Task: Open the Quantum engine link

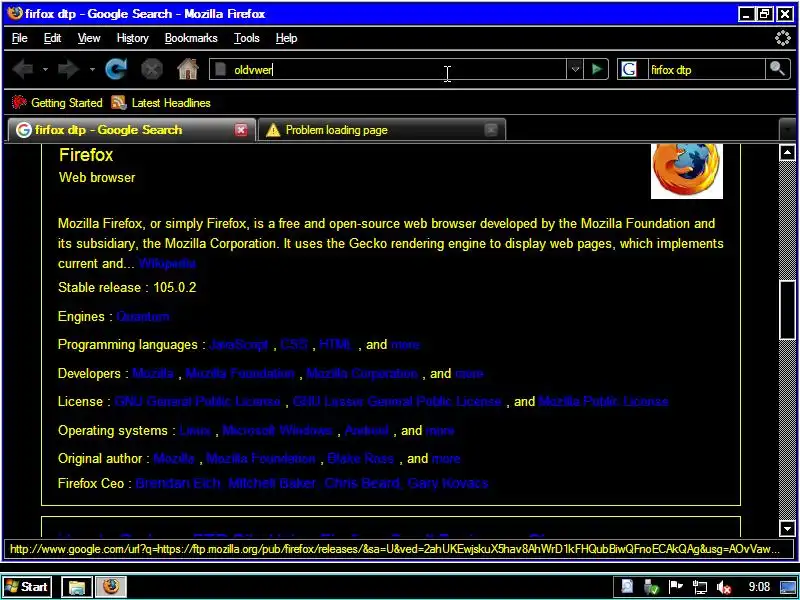Action: (142, 316)
